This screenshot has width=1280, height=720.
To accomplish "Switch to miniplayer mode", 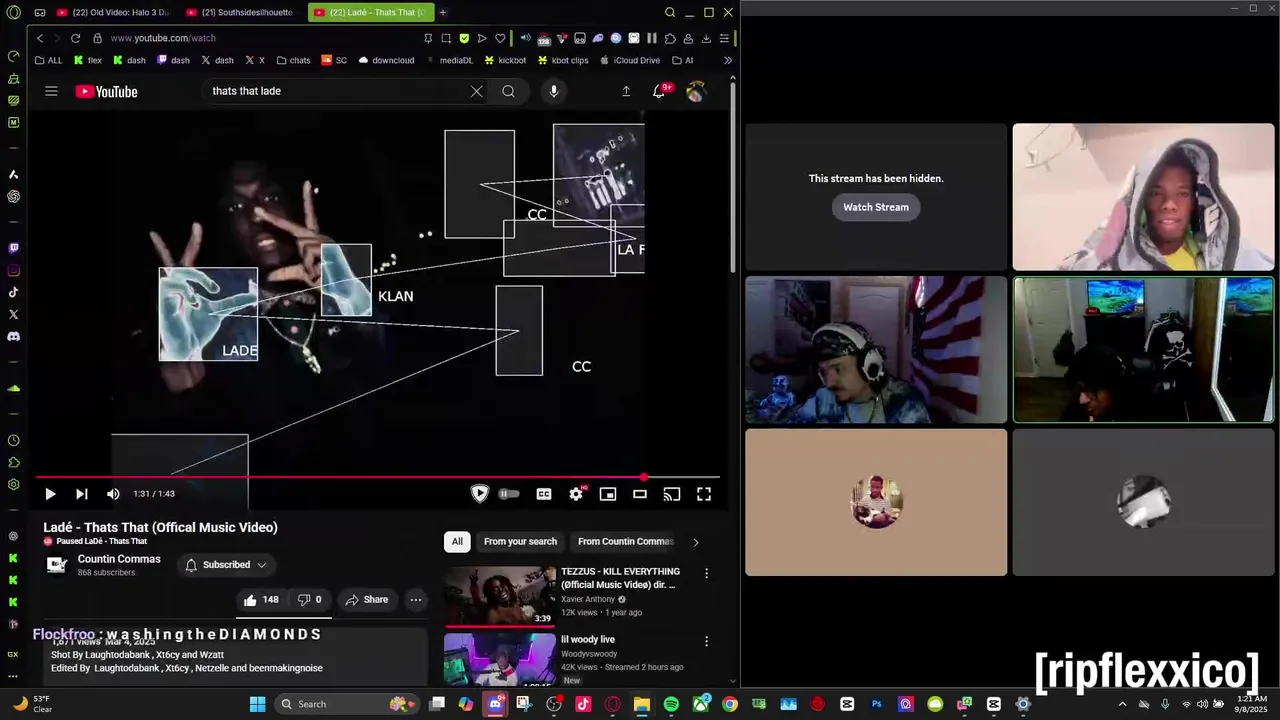I will [608, 494].
